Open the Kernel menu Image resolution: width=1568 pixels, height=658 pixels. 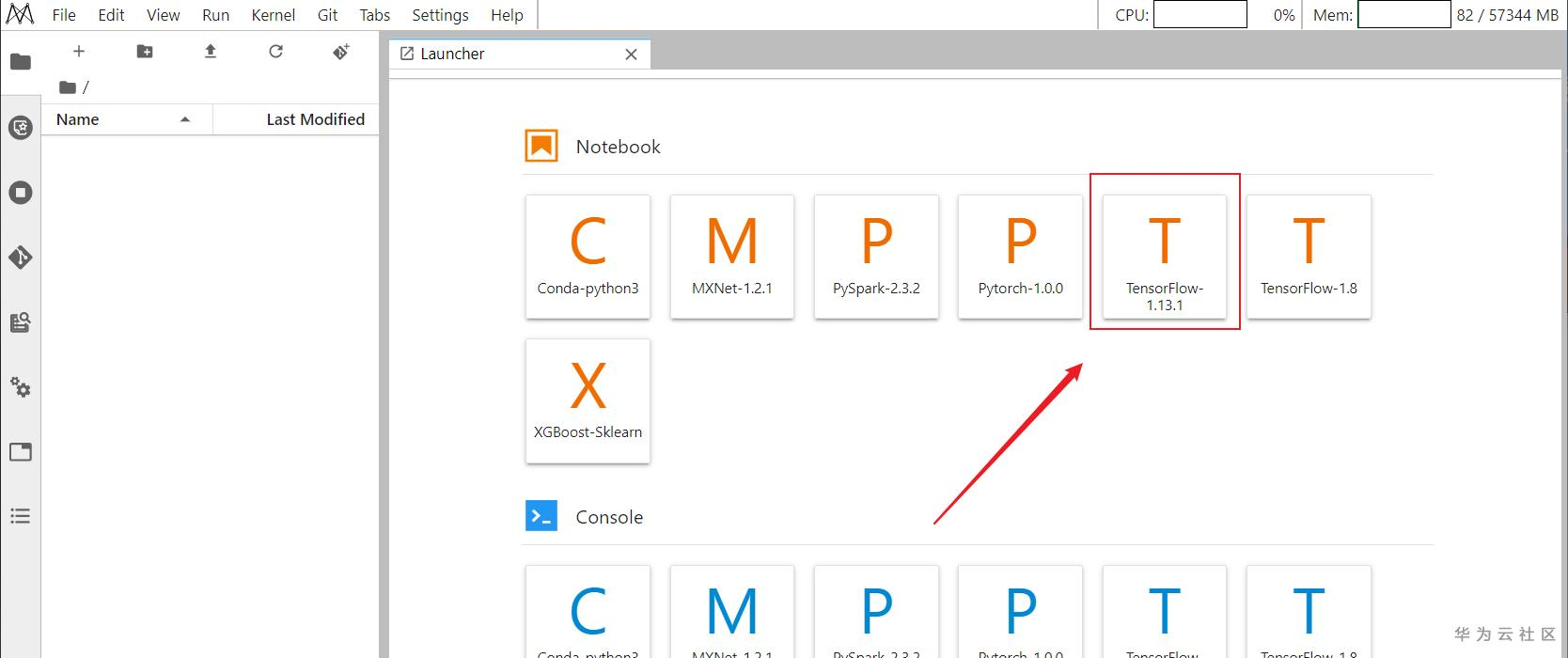click(274, 15)
